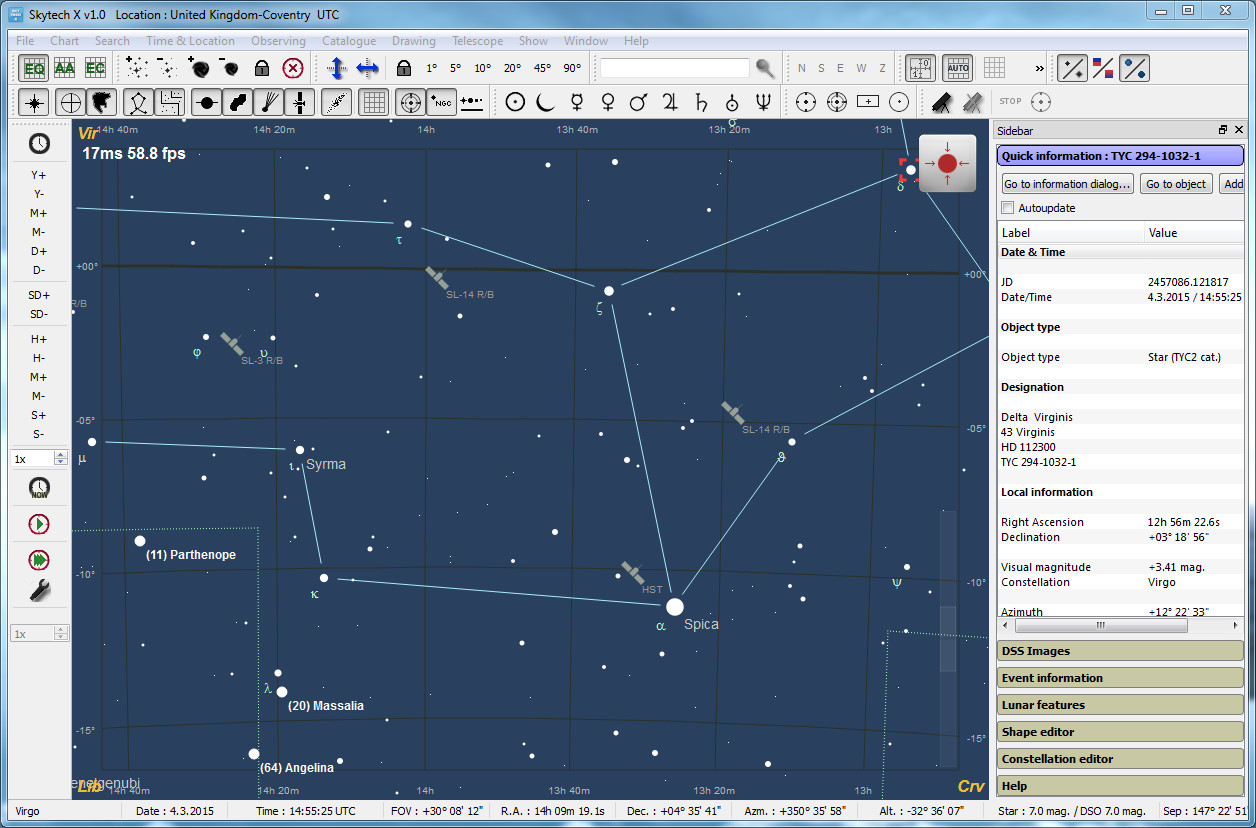The height and width of the screenshot is (828, 1256).
Task: Open the Telescope menu
Action: [x=477, y=41]
